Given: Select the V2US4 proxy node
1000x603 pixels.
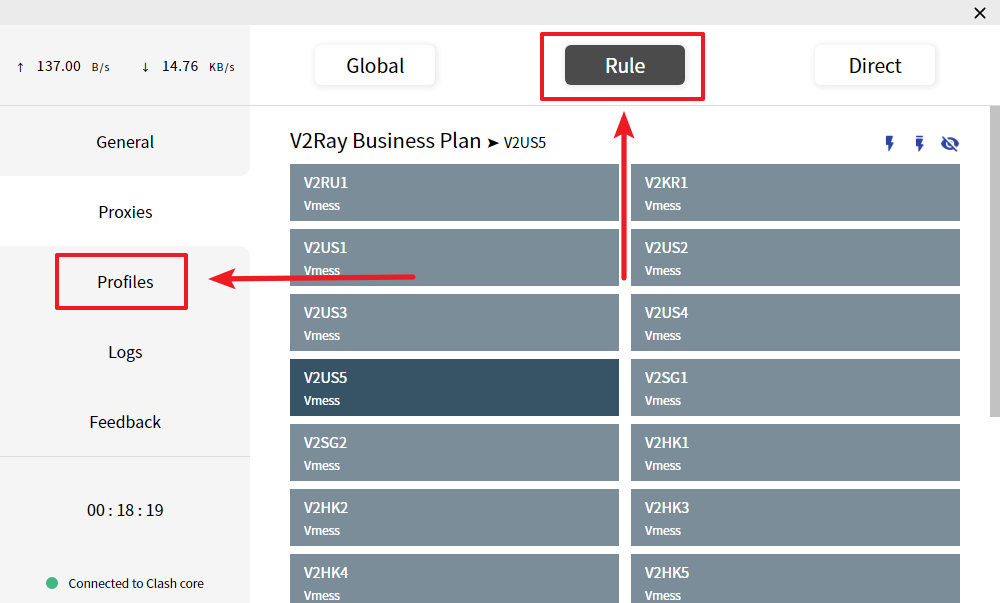Looking at the screenshot, I should point(795,323).
